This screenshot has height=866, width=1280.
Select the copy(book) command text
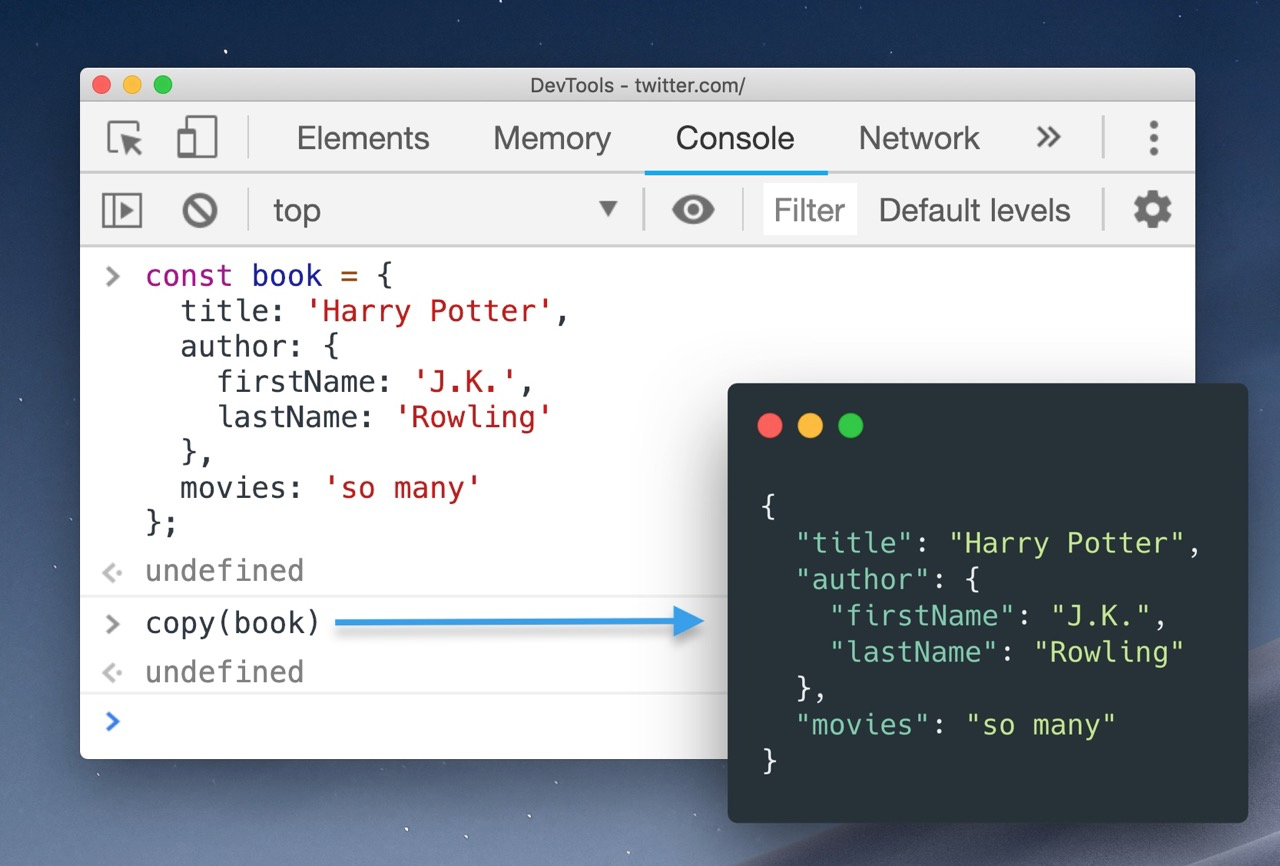click(232, 622)
